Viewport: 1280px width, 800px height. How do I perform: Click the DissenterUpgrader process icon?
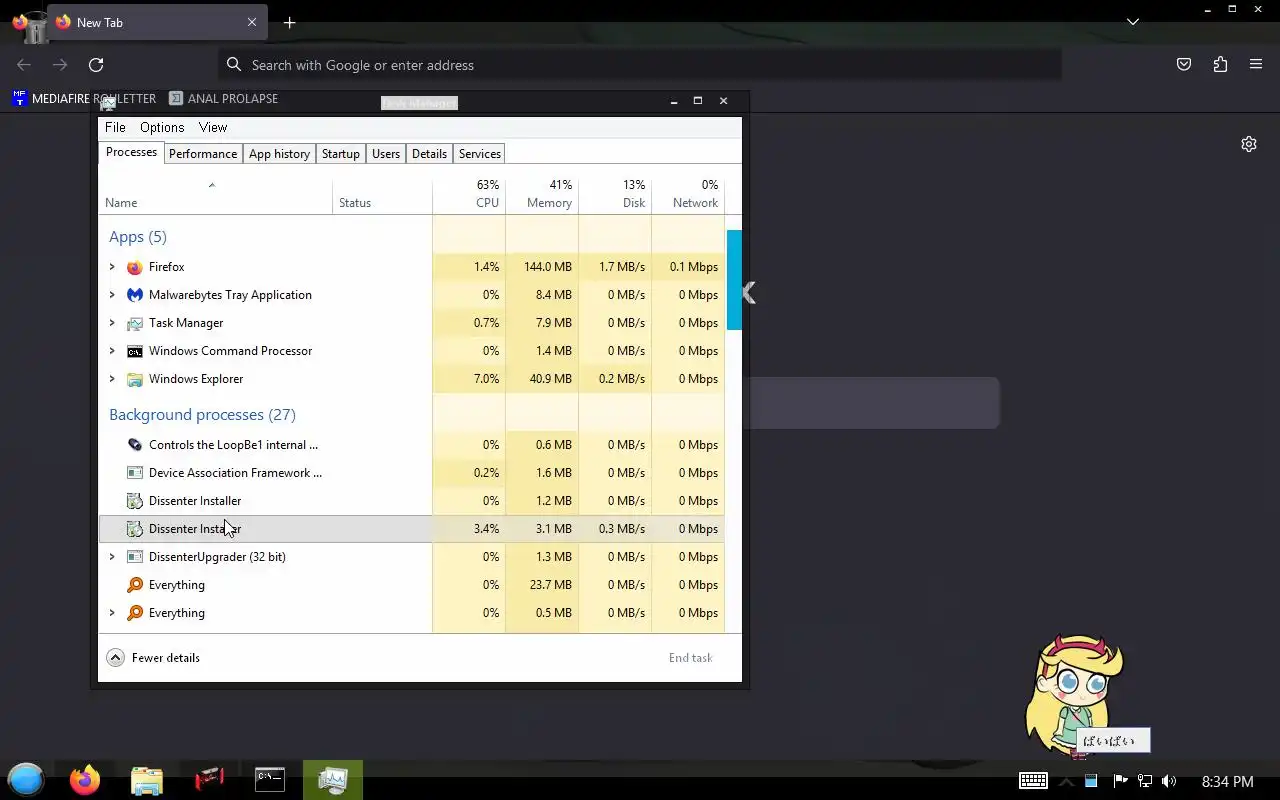tap(135, 557)
